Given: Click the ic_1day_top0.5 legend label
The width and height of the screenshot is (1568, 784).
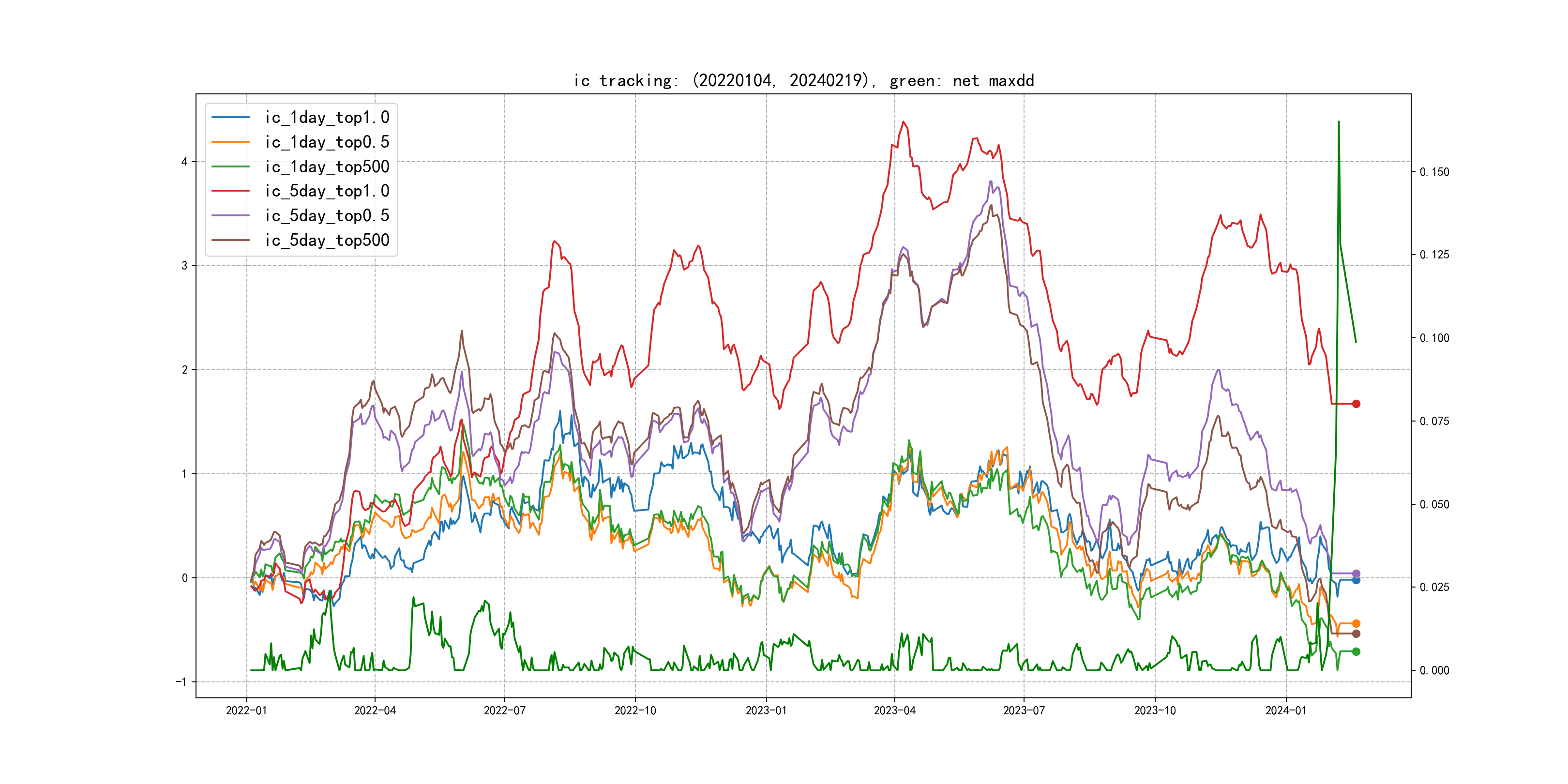Looking at the screenshot, I should pyautogui.click(x=327, y=142).
